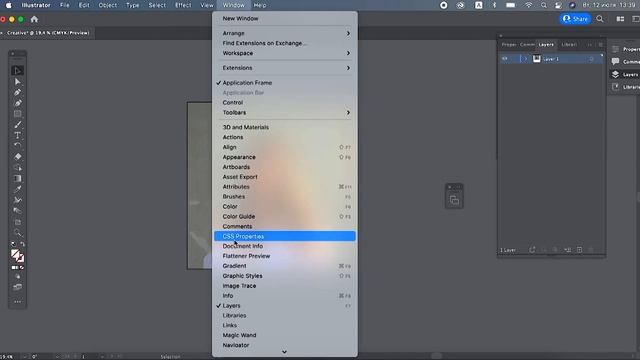
Task: Open the Magic Wand panel
Action: click(x=285, y=335)
